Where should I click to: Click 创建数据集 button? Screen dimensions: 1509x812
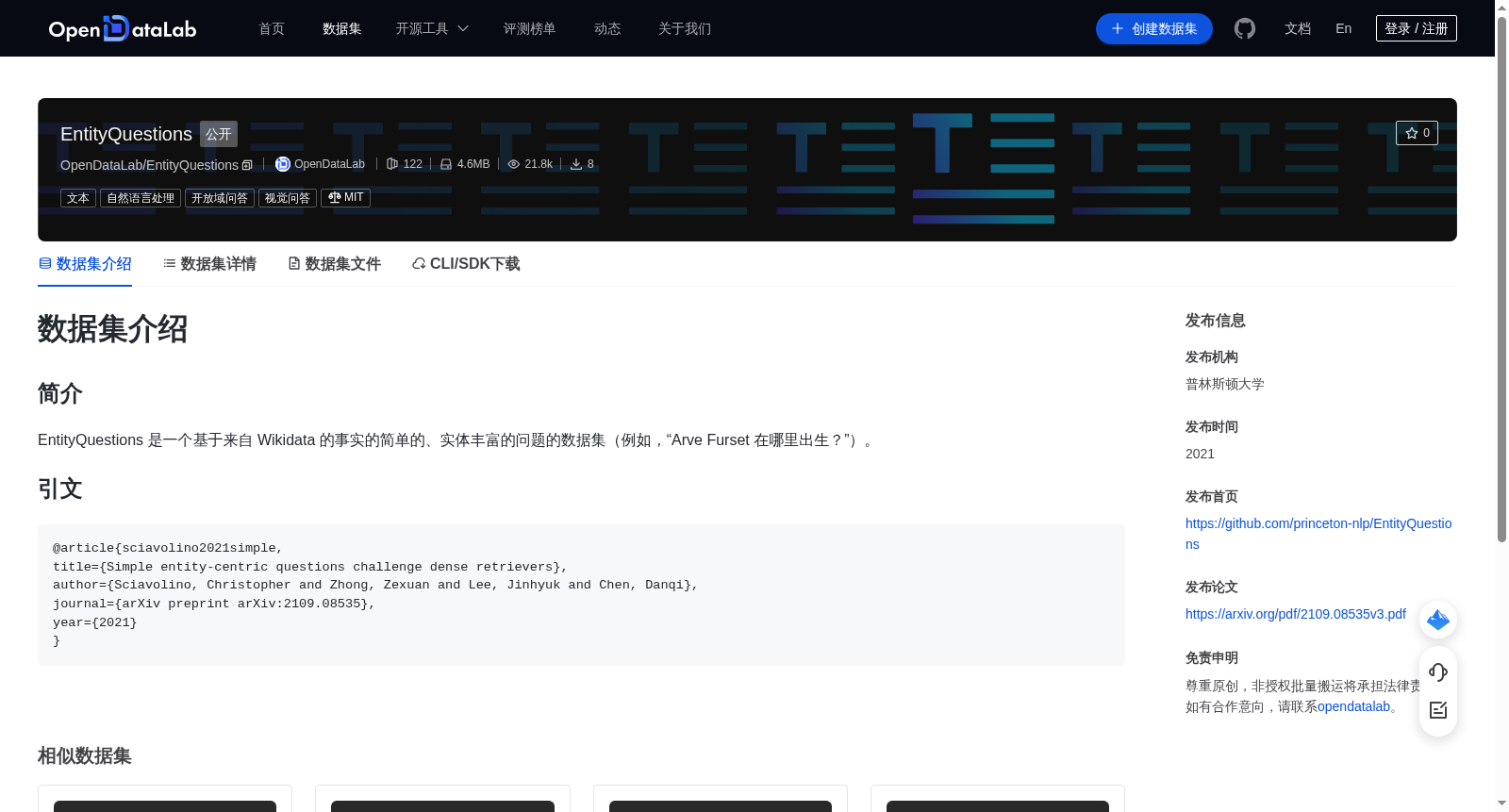[1154, 28]
